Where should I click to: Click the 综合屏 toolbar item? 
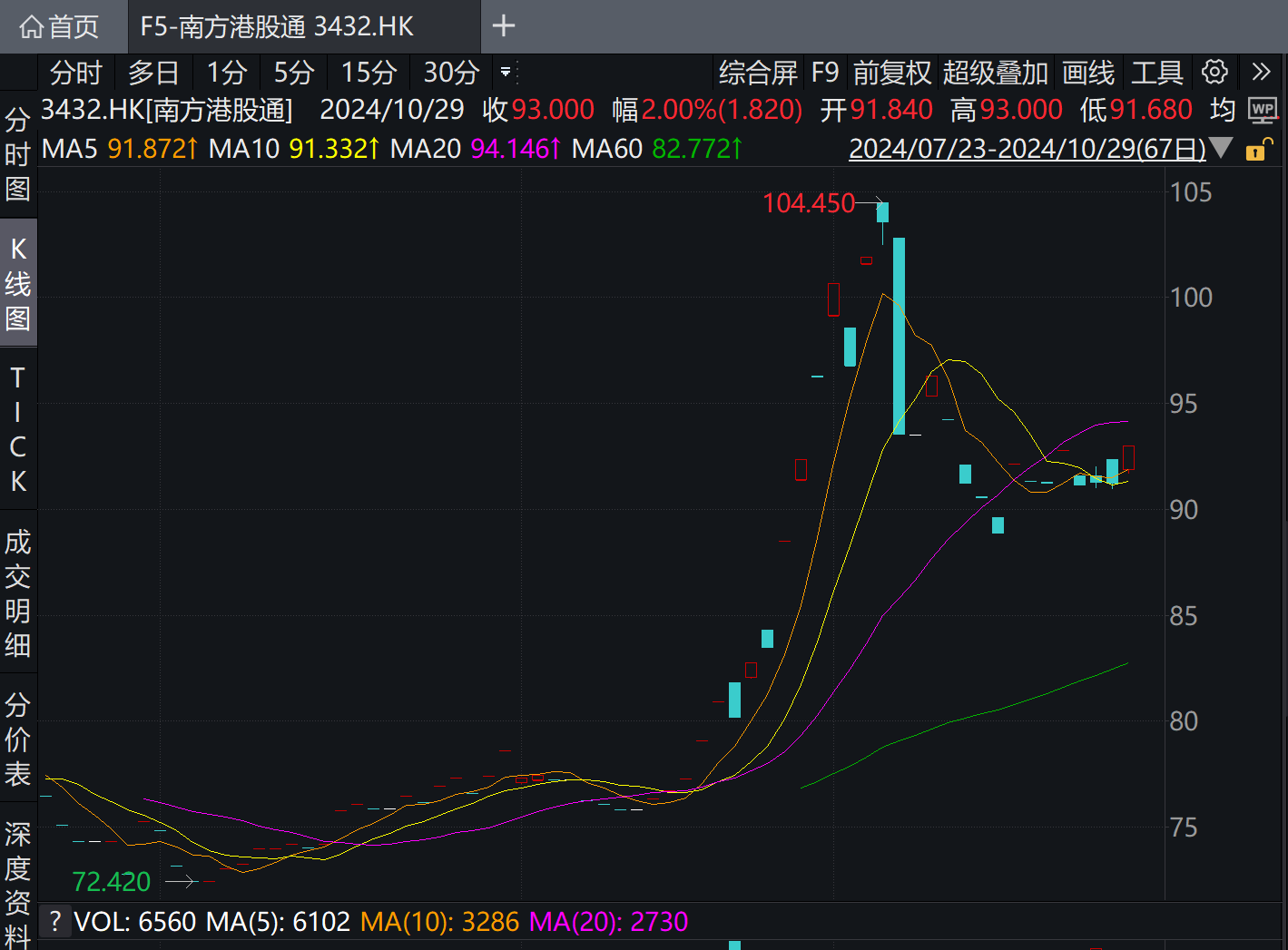tap(759, 72)
